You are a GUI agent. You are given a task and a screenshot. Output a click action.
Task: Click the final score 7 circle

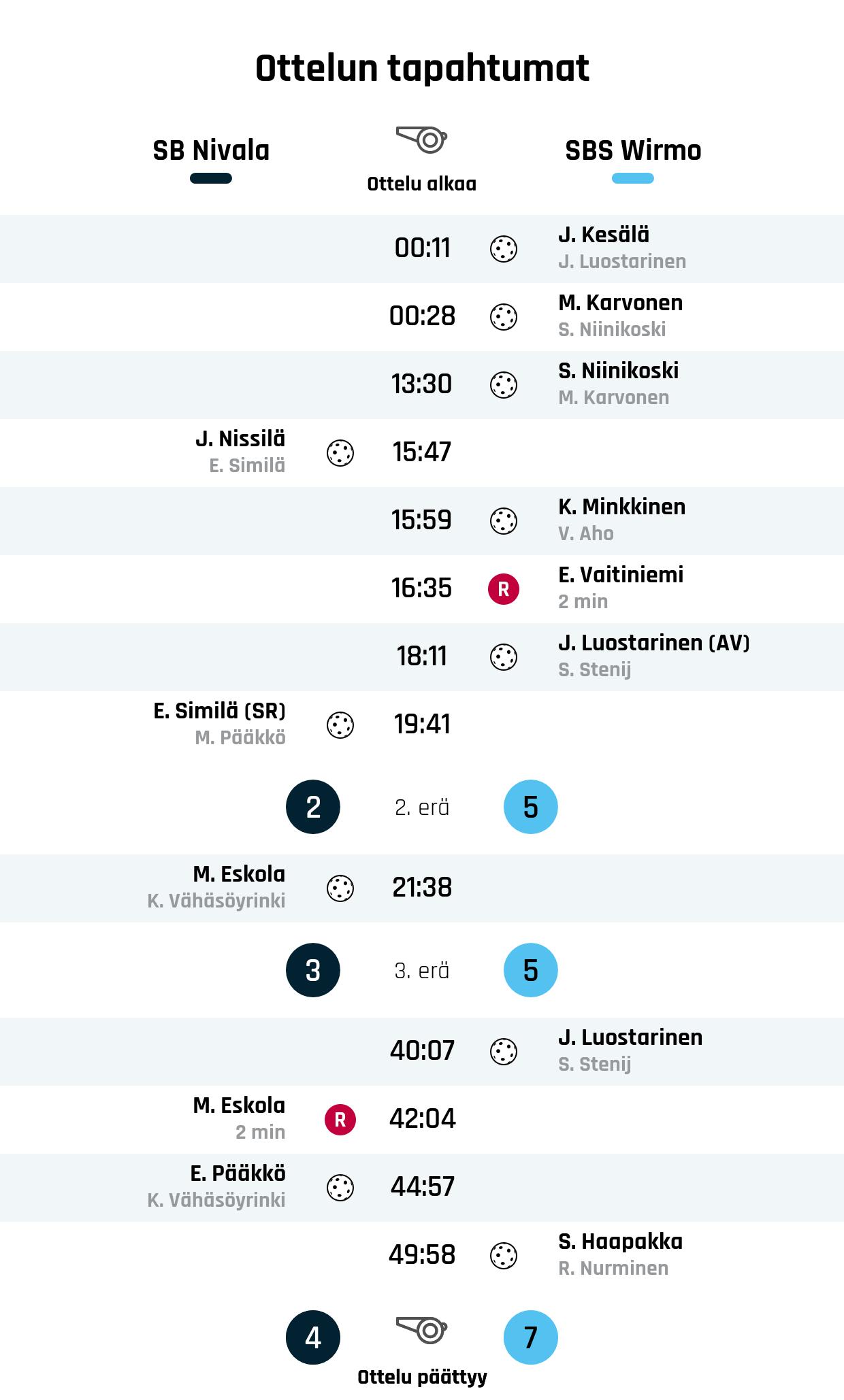click(531, 1337)
